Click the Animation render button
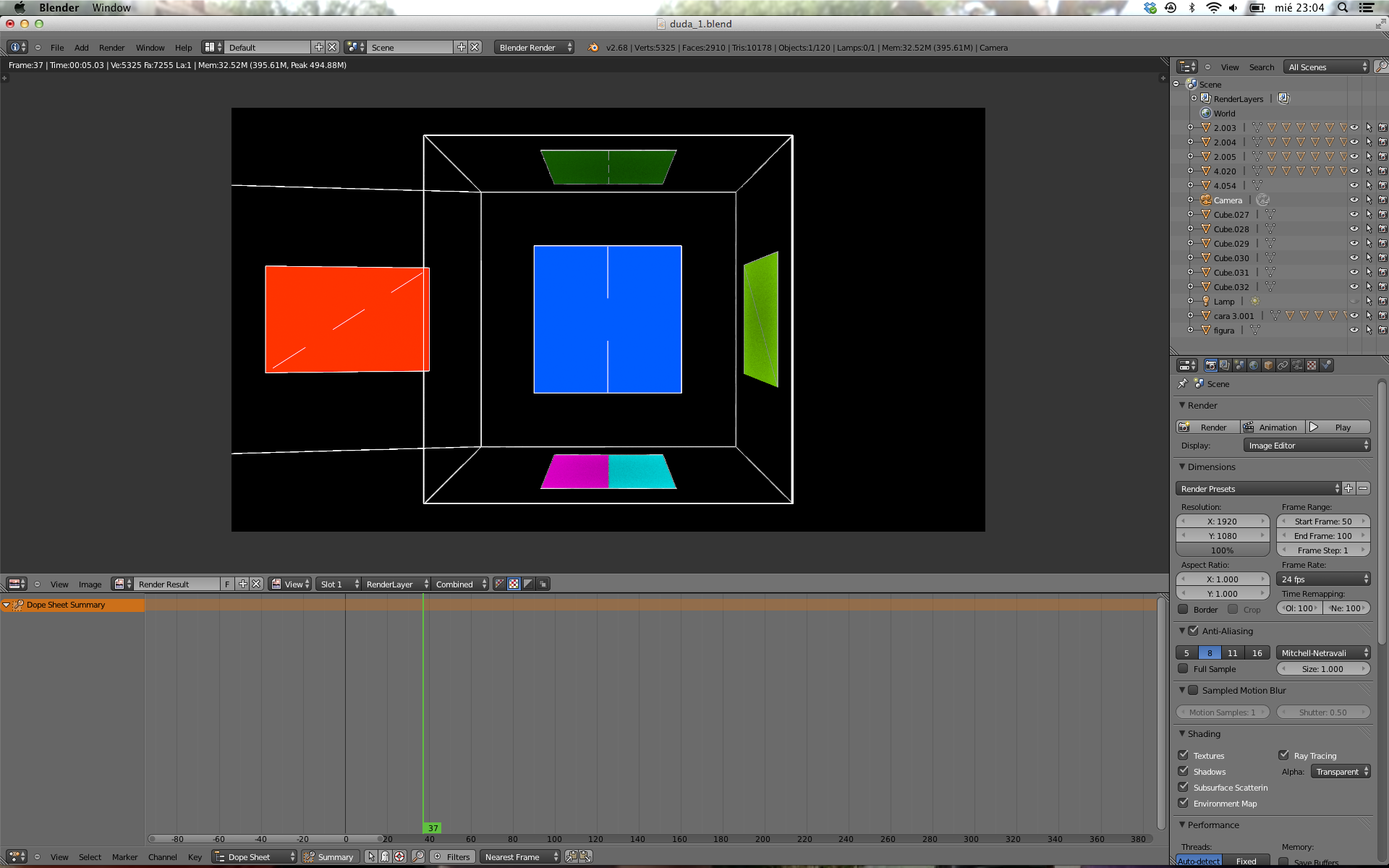This screenshot has width=1389, height=868. (1273, 427)
